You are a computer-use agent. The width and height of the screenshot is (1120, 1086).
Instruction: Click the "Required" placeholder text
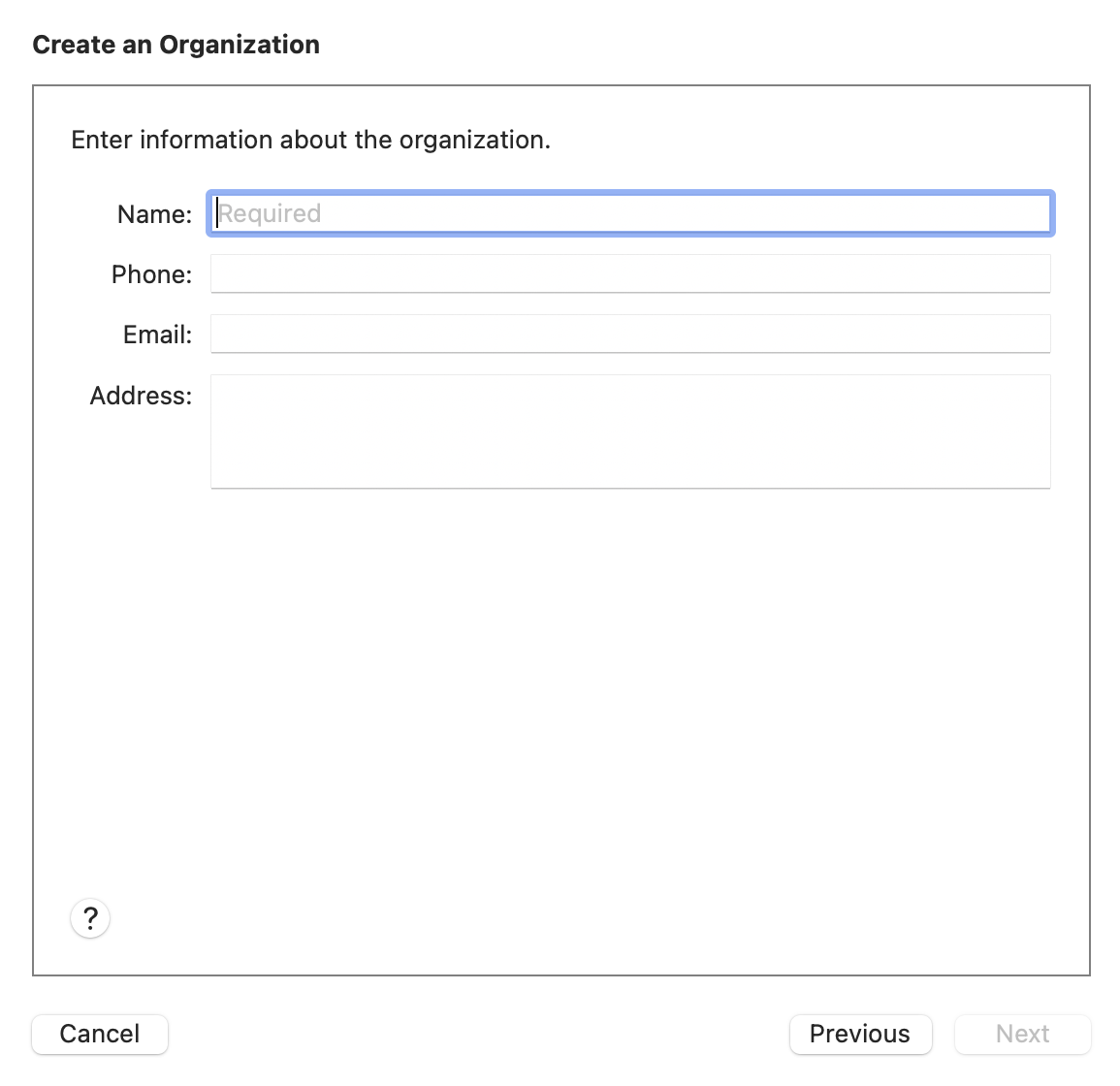pos(270,213)
